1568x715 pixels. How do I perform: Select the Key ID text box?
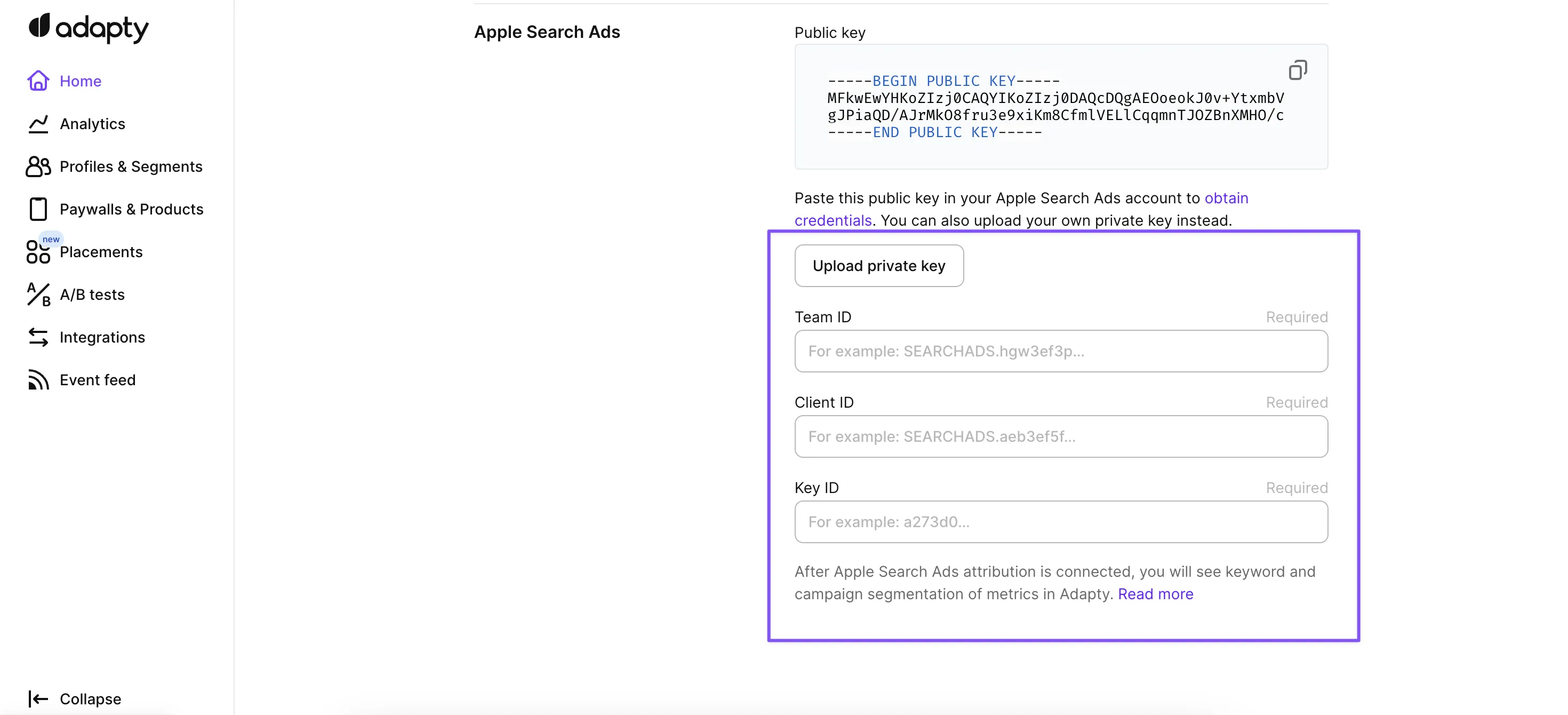[x=1060, y=521]
